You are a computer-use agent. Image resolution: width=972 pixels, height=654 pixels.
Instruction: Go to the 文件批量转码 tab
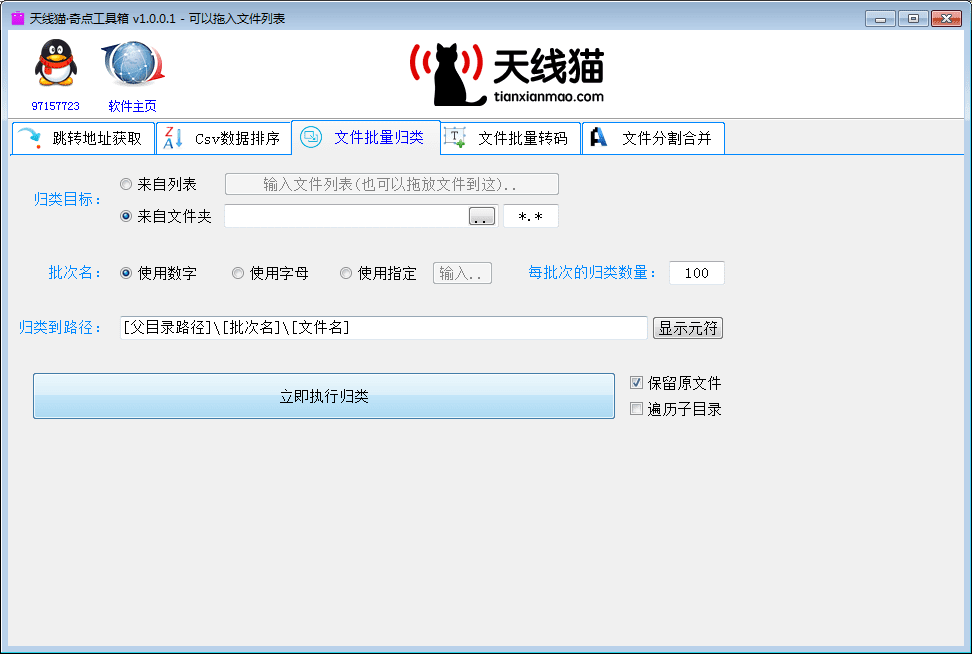511,138
